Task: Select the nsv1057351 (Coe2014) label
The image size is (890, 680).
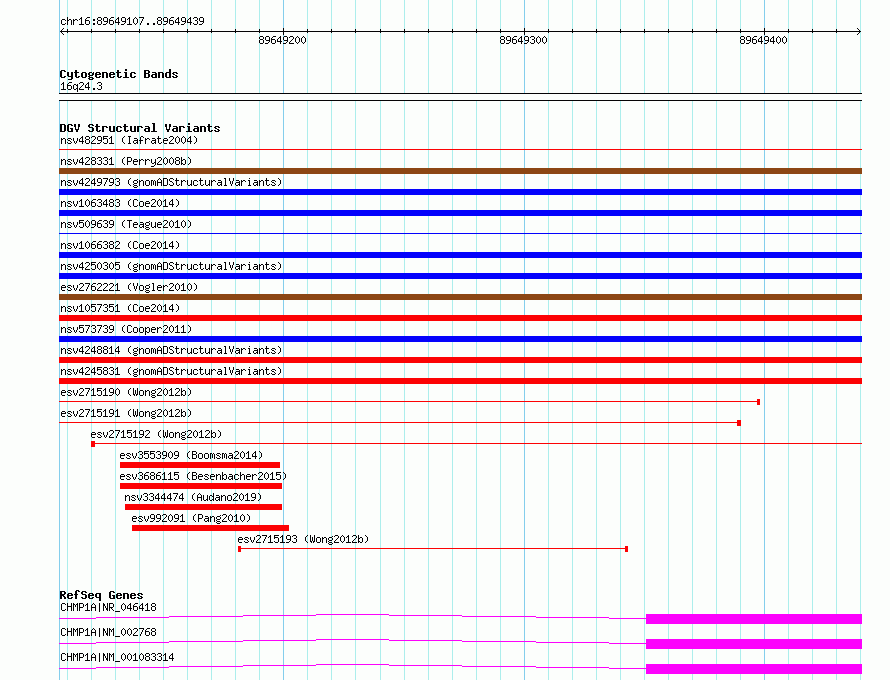Action: point(120,308)
